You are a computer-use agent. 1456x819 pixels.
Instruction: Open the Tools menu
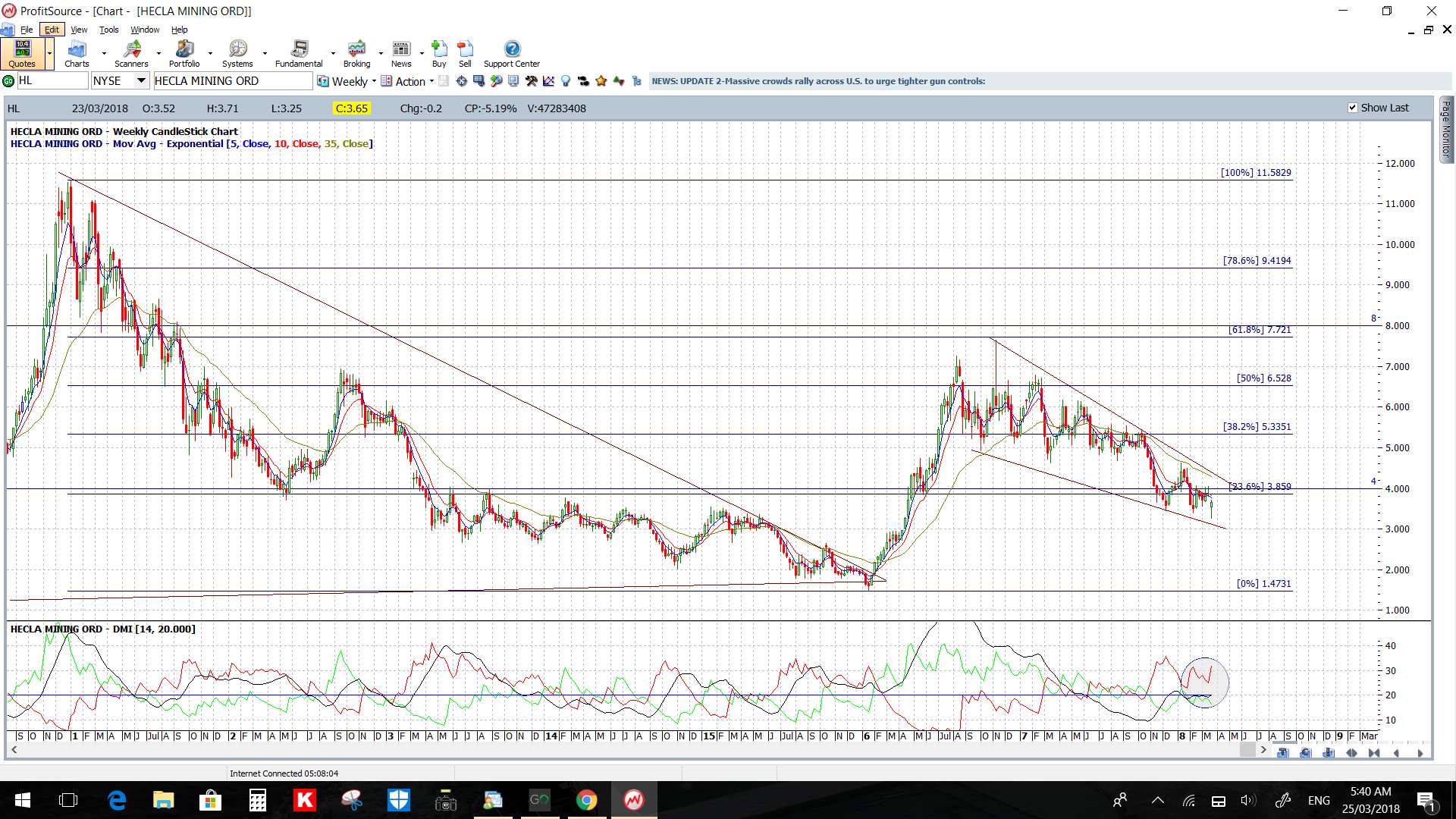[109, 30]
